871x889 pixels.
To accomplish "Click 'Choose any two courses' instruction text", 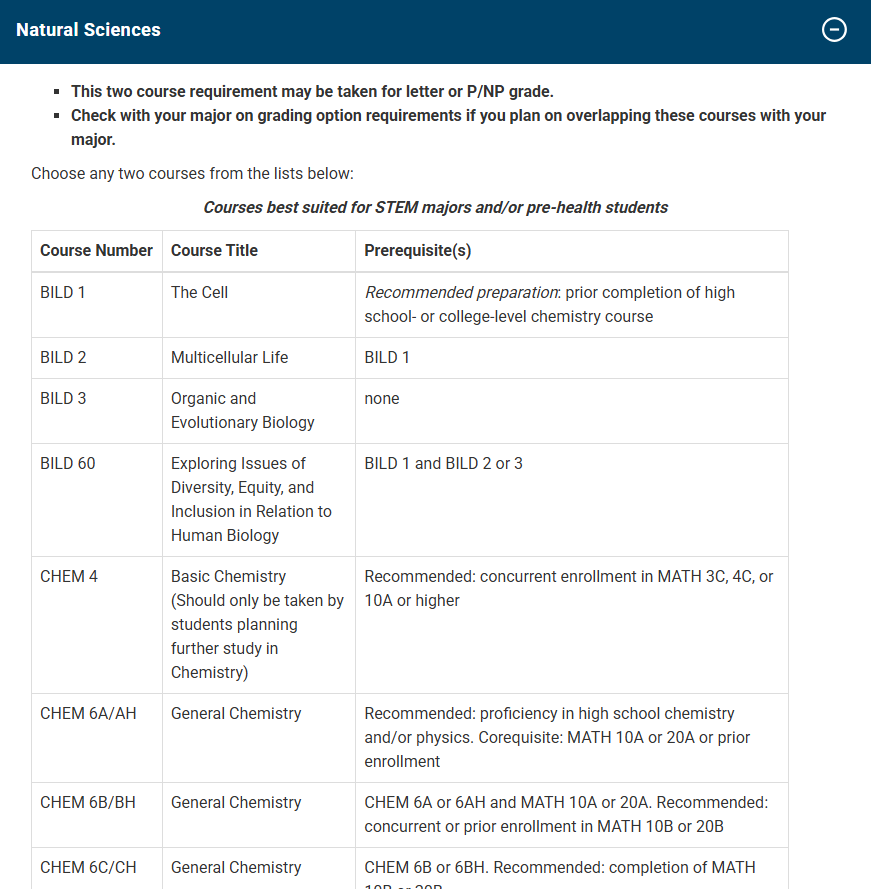I will [x=192, y=174].
